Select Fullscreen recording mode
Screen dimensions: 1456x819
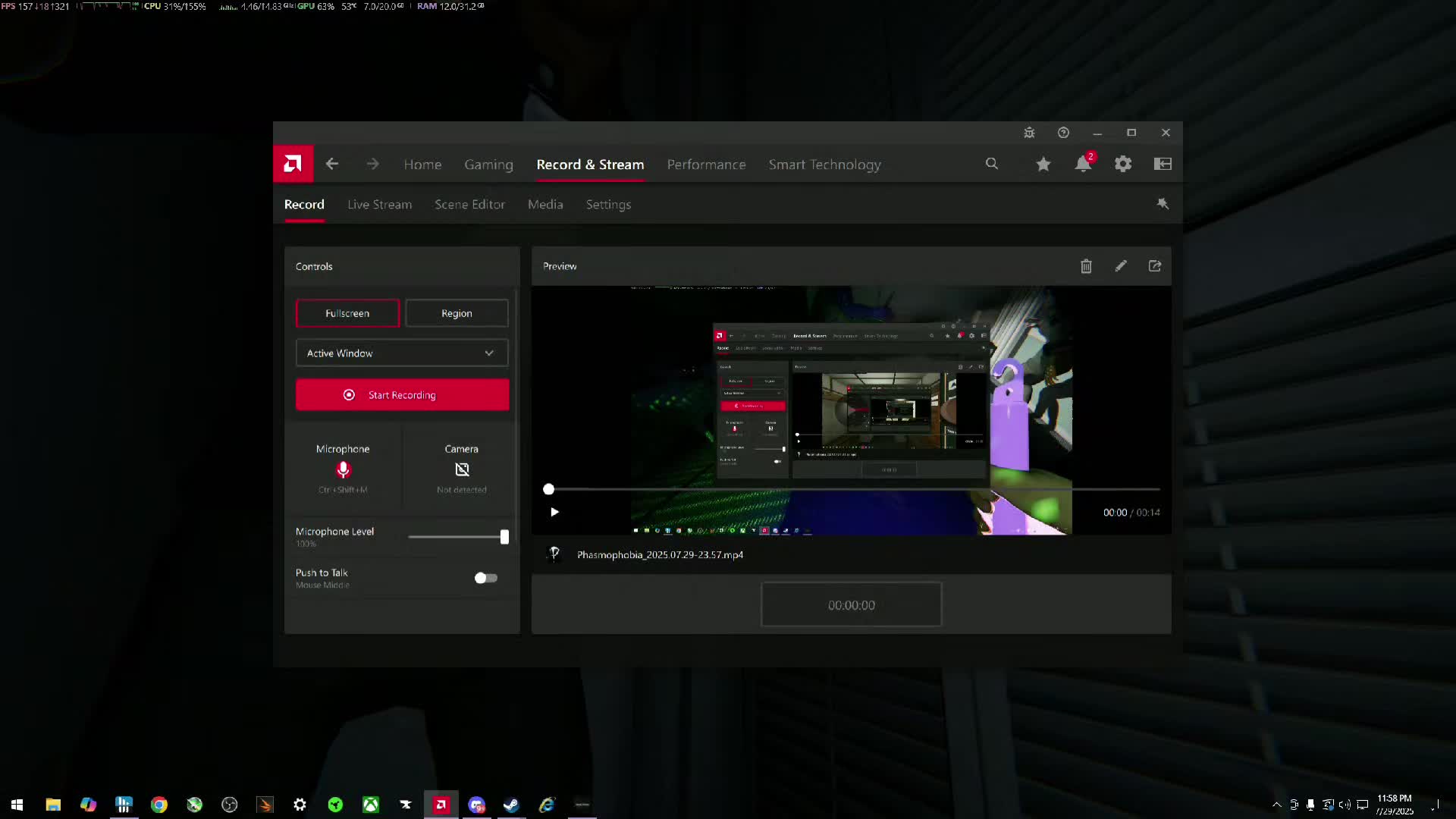(347, 313)
